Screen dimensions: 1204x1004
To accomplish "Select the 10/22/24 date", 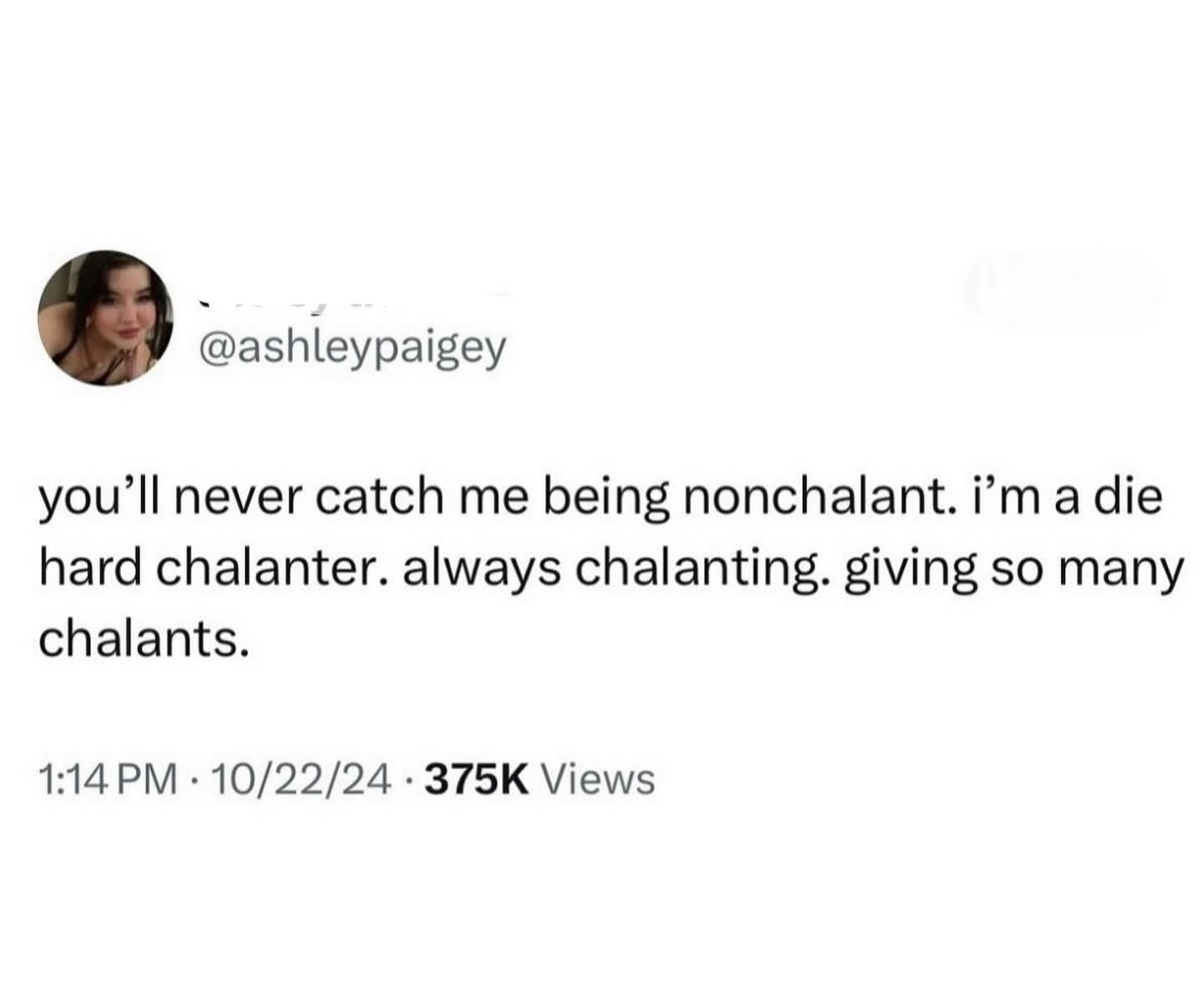I will [302, 780].
